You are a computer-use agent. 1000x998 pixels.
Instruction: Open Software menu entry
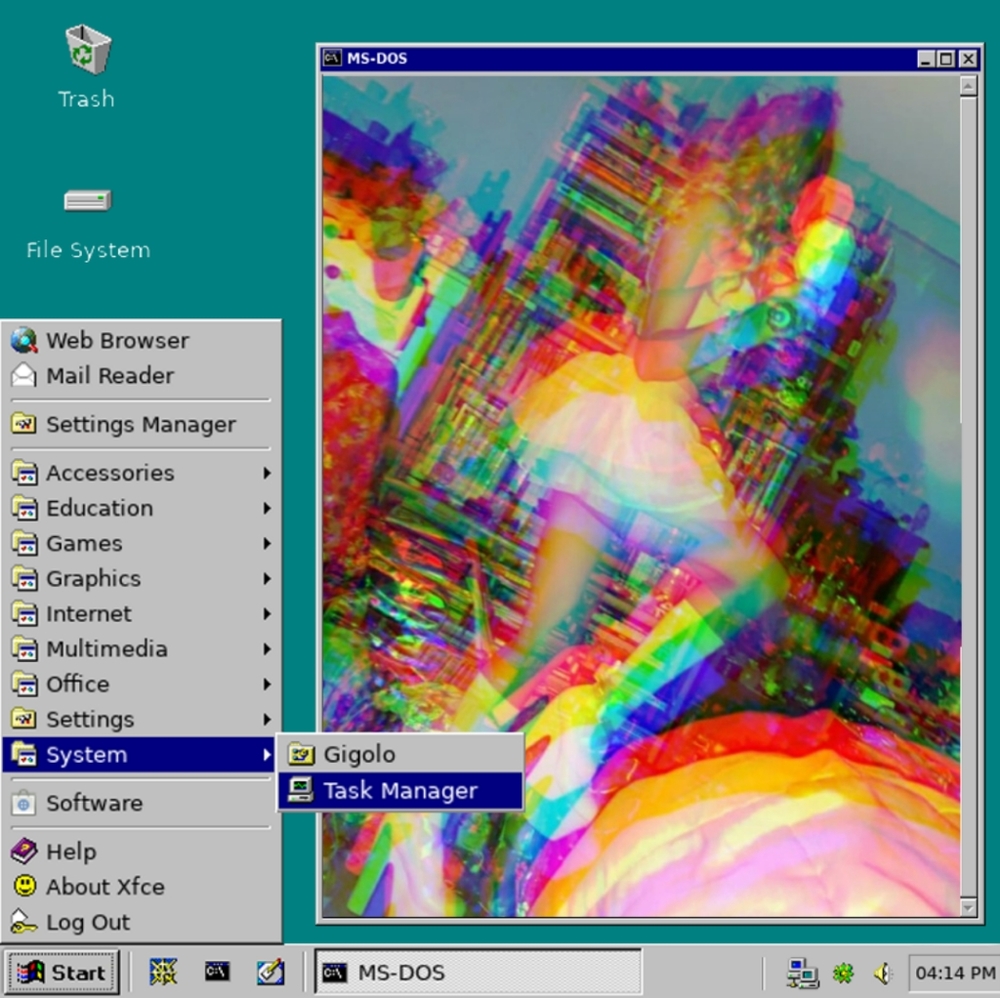141,804
